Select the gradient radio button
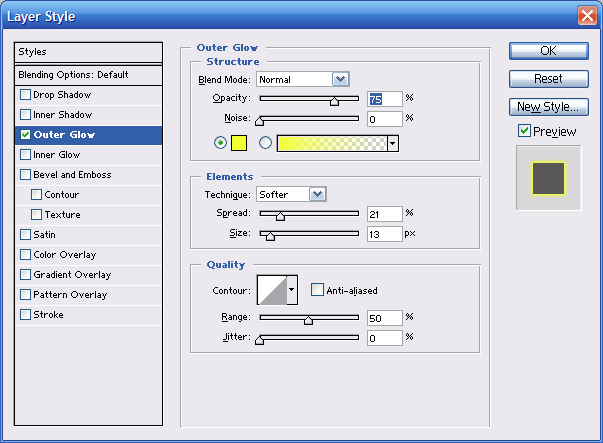The height and width of the screenshot is (443, 603). (265, 143)
